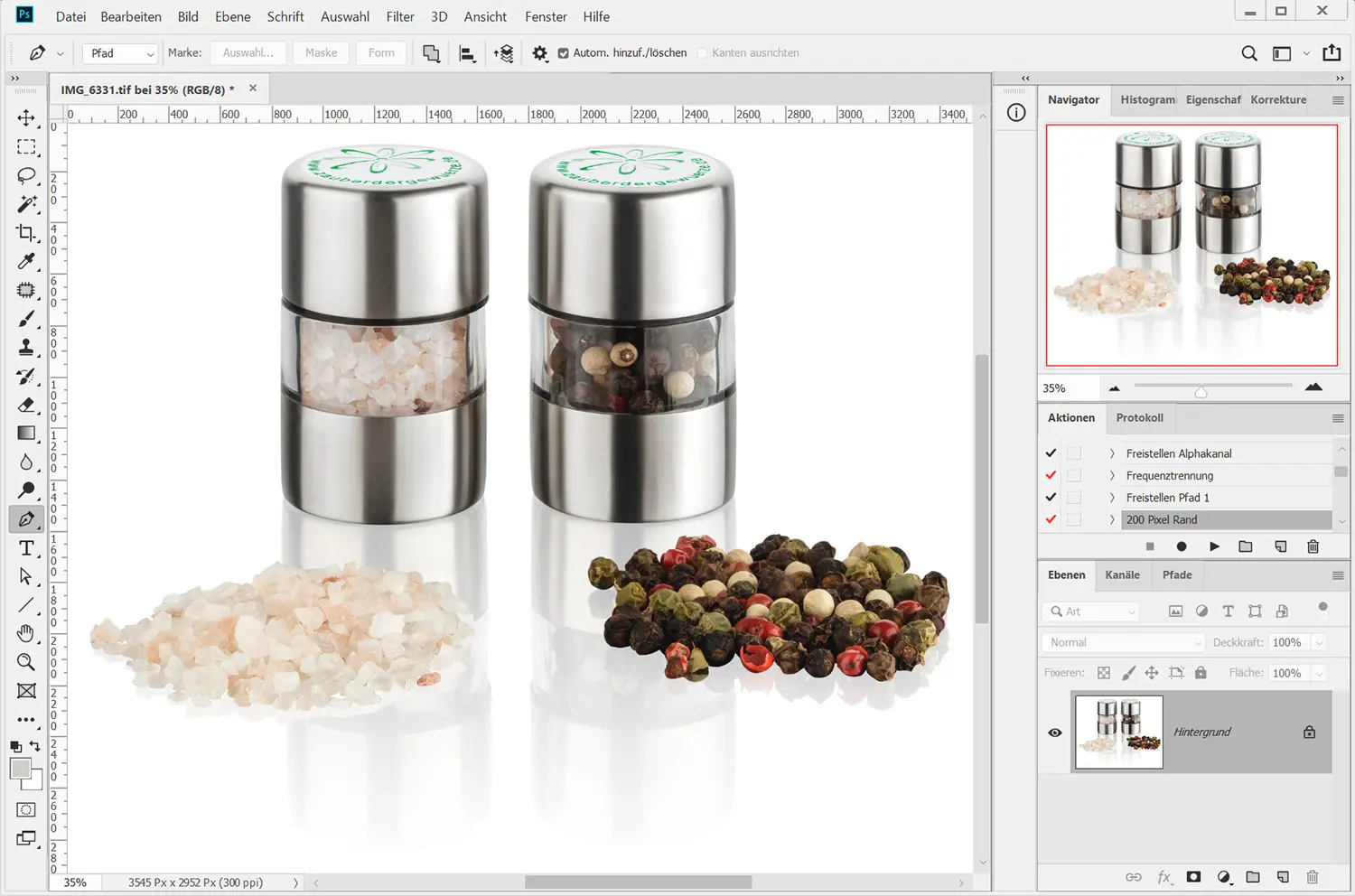The height and width of the screenshot is (896, 1355).
Task: Hide the Hintergrund layer with eye icon
Action: 1054,733
